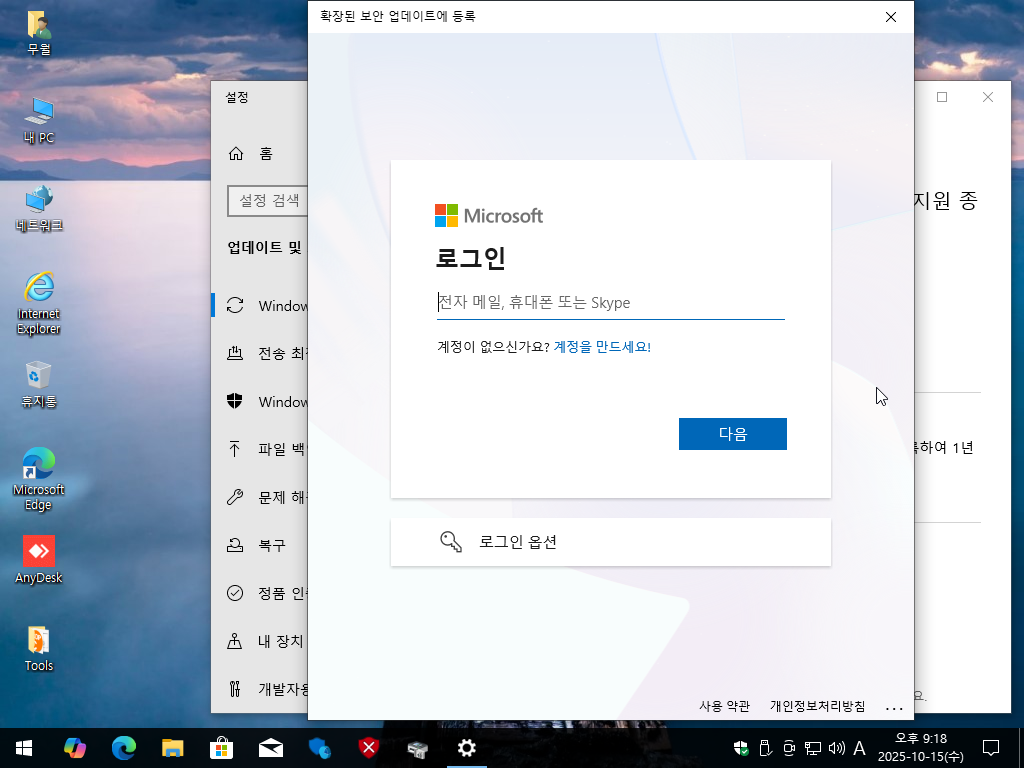Click the blue shield globe taskbar icon
Image resolution: width=1024 pixels, height=768 pixels.
tap(319, 748)
